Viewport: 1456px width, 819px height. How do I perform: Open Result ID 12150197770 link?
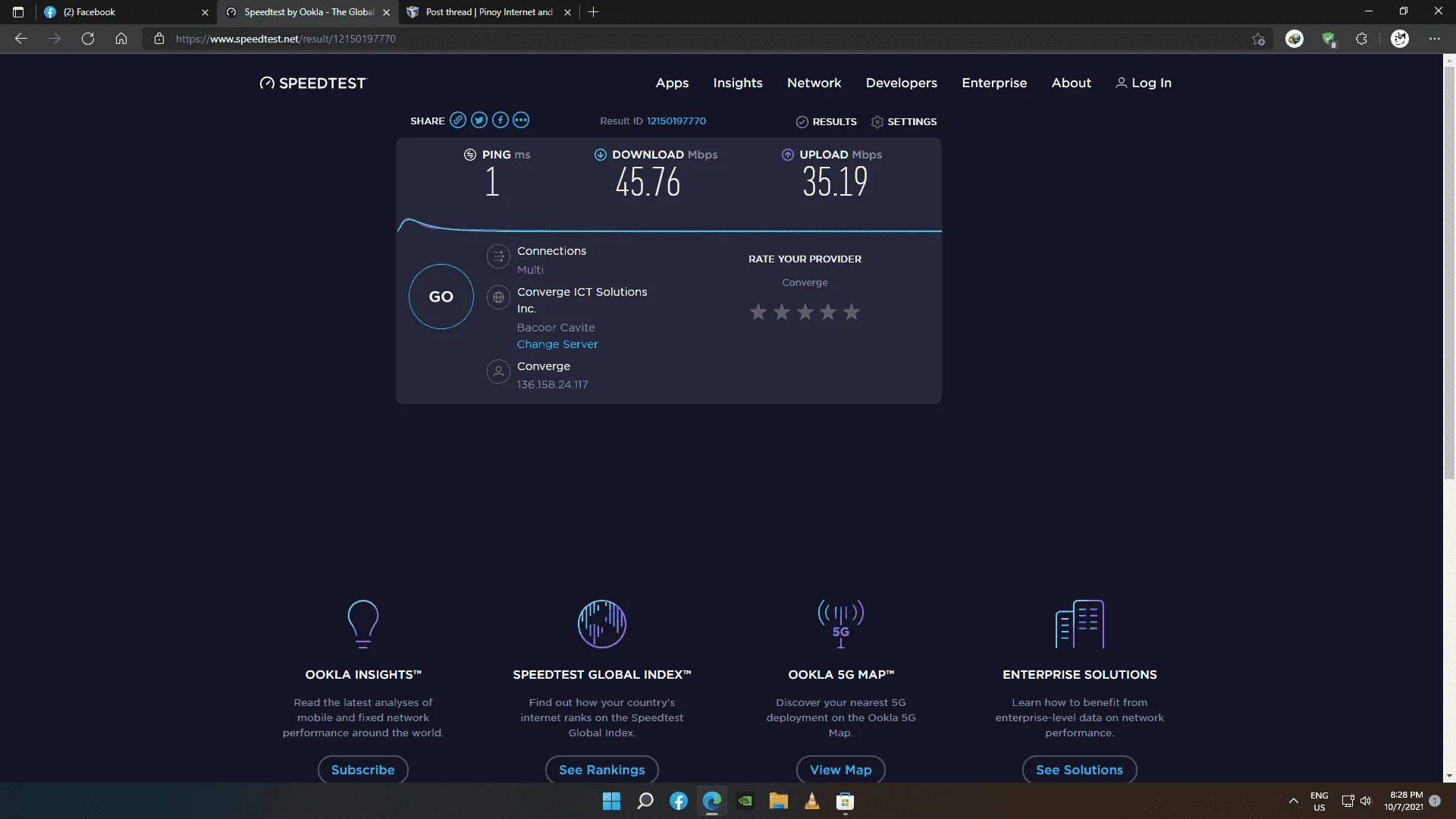(x=676, y=121)
